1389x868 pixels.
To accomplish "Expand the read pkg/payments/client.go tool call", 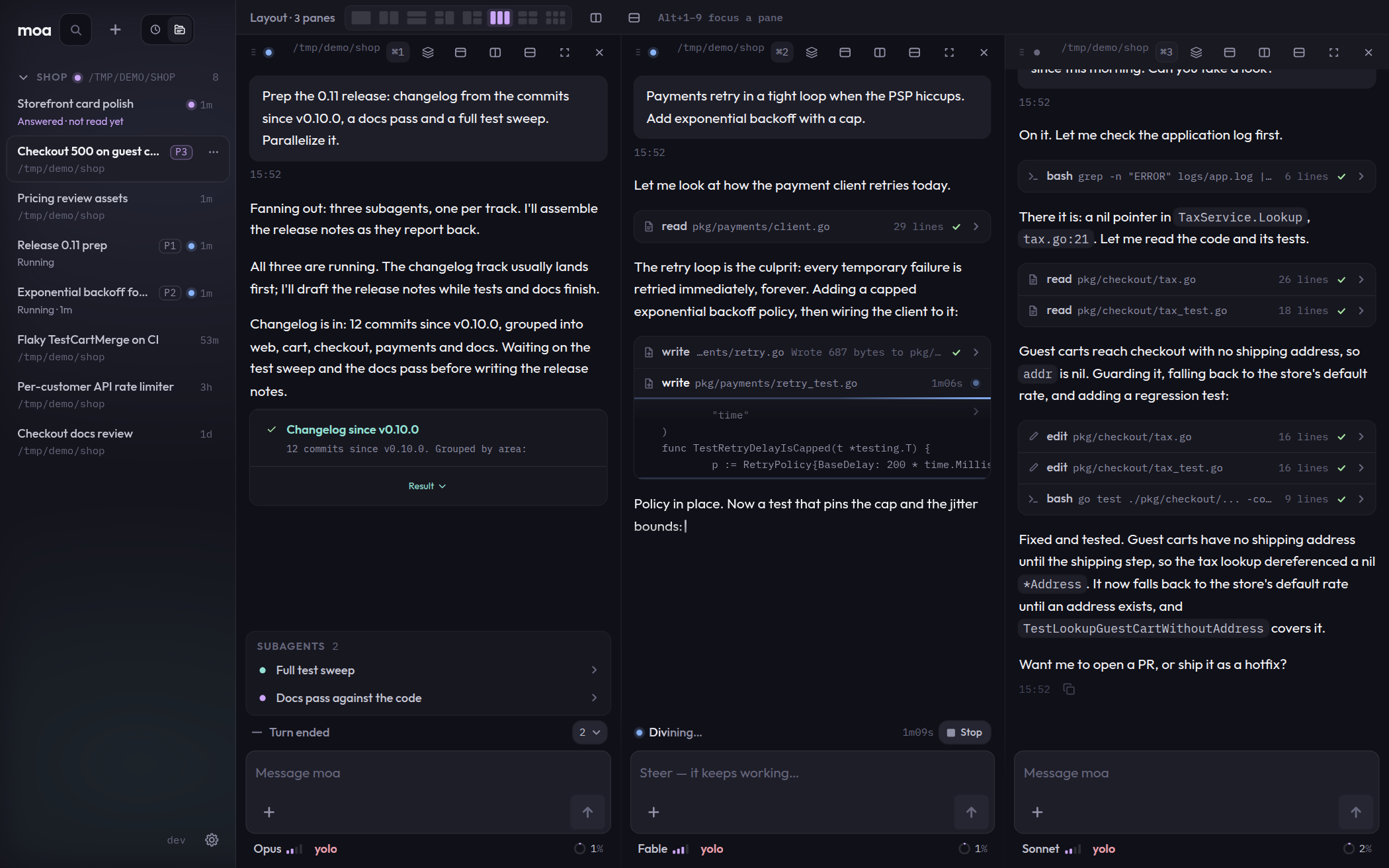I will point(812,227).
